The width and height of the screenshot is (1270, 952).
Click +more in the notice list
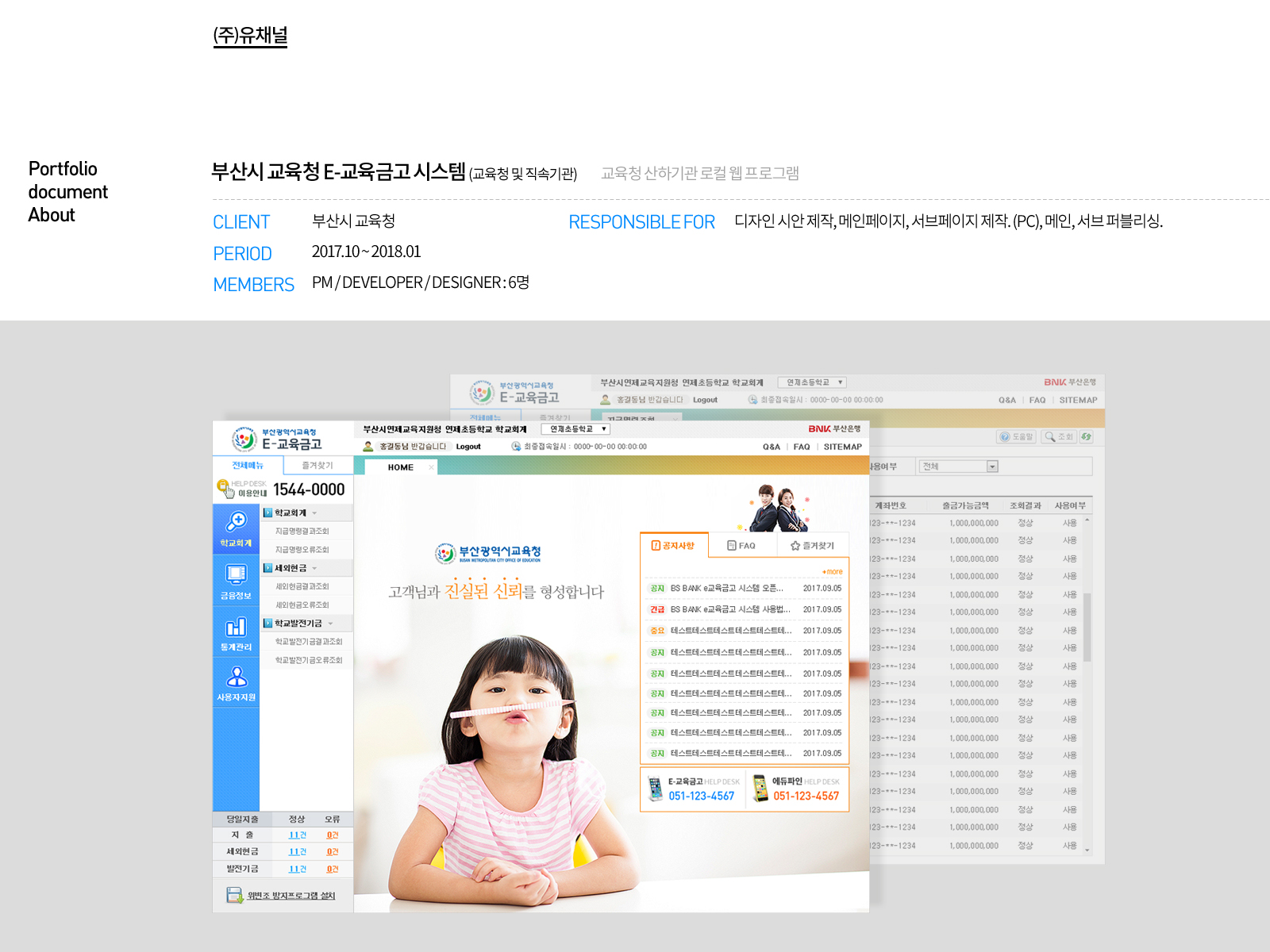coord(832,571)
